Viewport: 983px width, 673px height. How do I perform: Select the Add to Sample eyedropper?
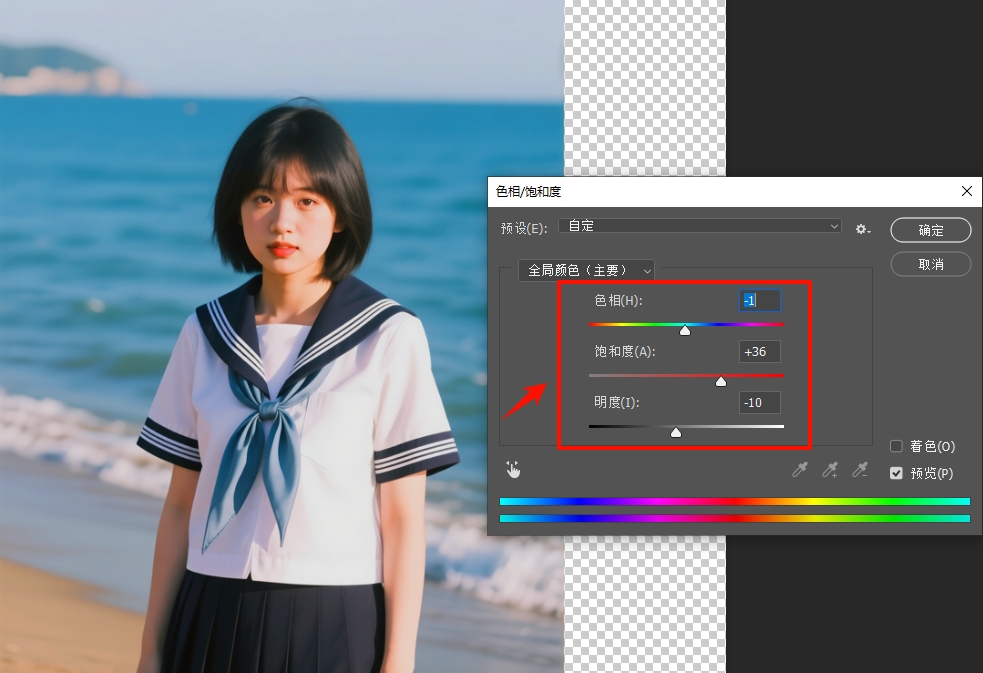829,469
